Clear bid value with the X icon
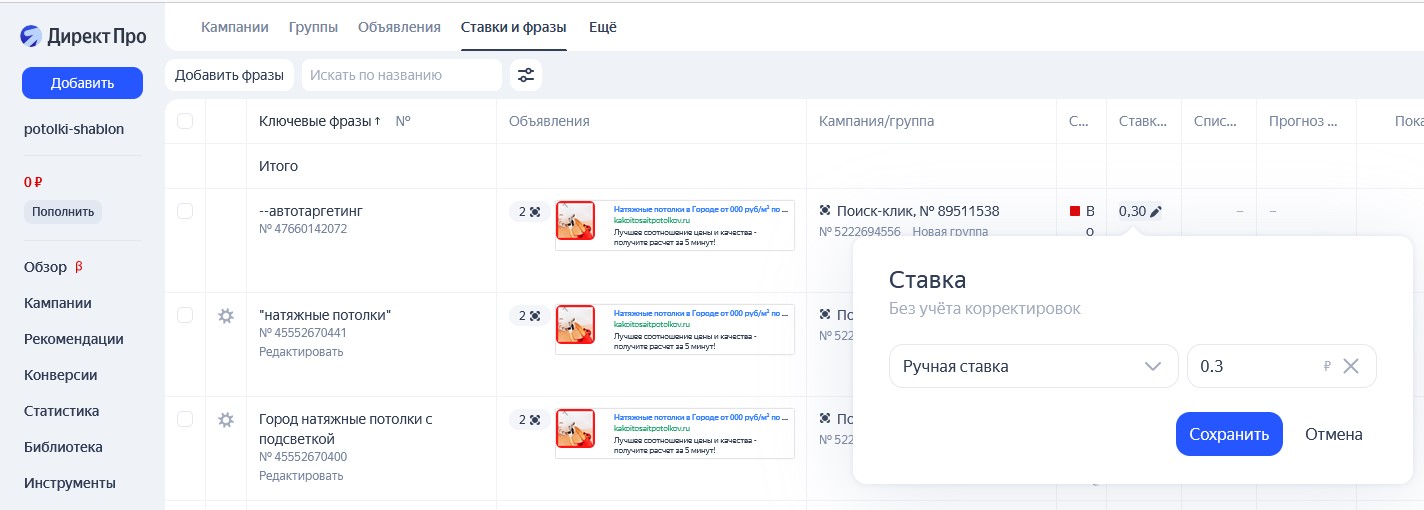 pos(1351,366)
